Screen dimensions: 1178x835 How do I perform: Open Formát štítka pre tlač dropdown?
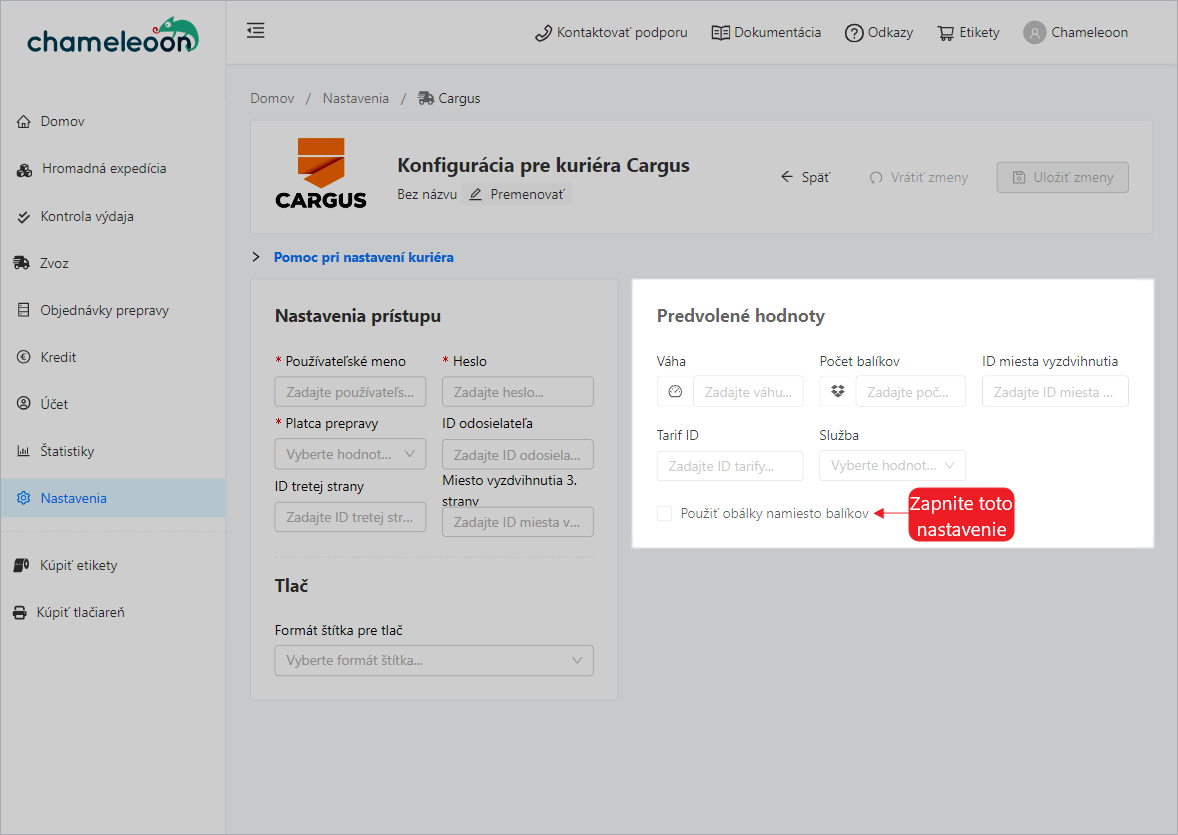point(433,661)
